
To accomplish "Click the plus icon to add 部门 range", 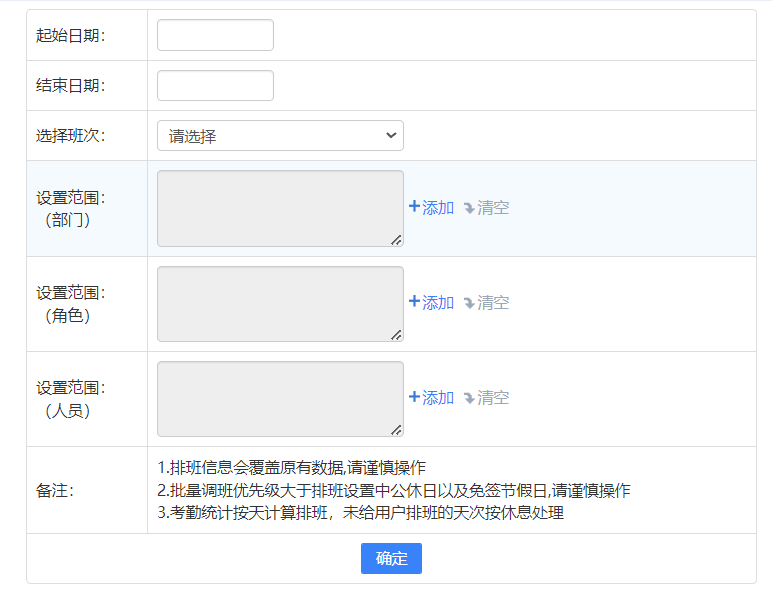I will (x=414, y=207).
